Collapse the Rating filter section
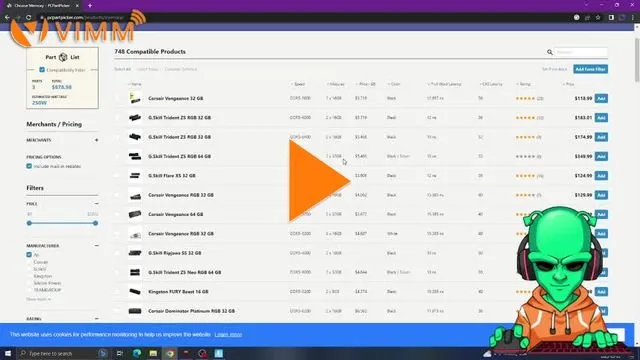The width and height of the screenshot is (640, 360). [97, 318]
